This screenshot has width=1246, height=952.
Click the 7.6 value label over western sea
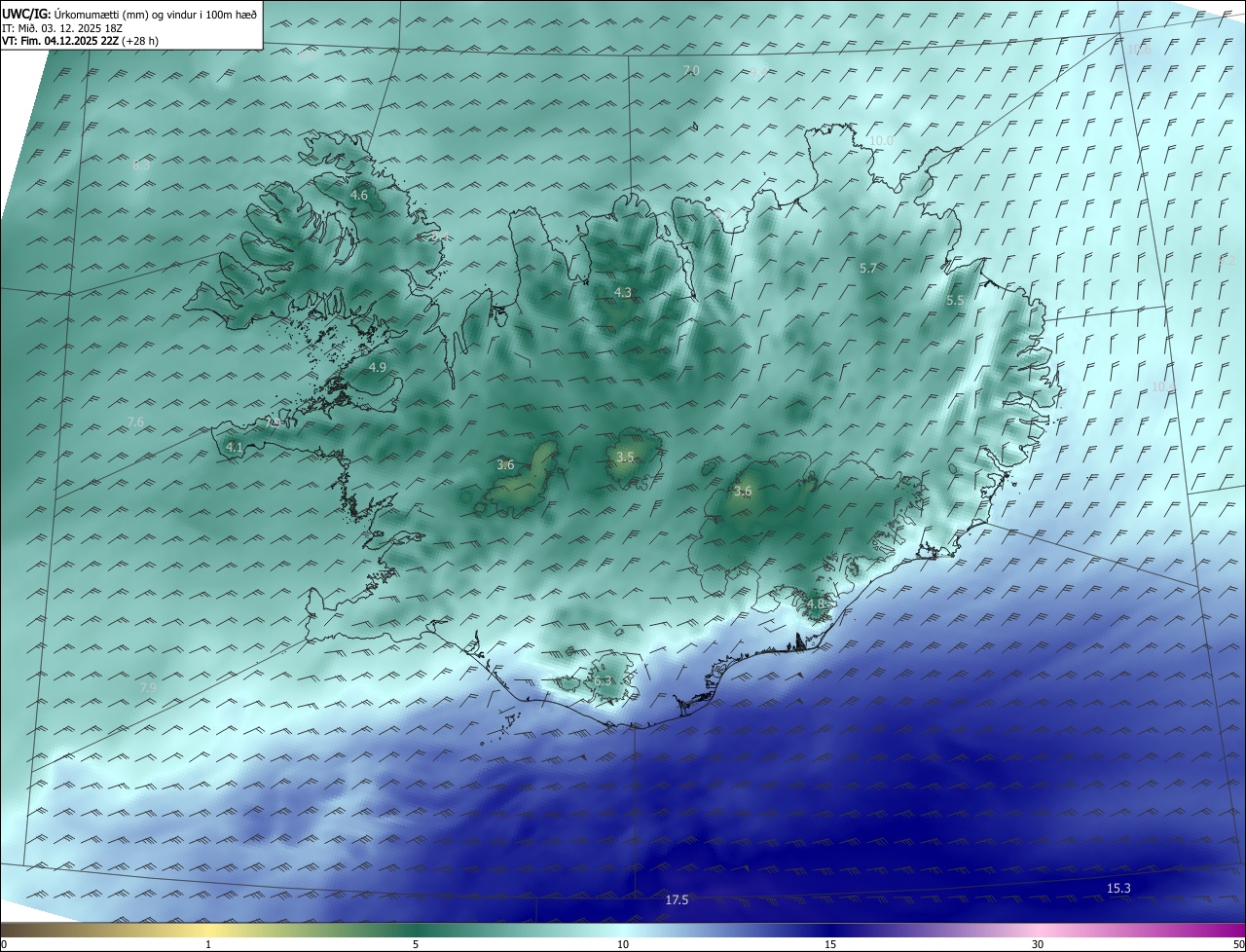[x=135, y=421]
